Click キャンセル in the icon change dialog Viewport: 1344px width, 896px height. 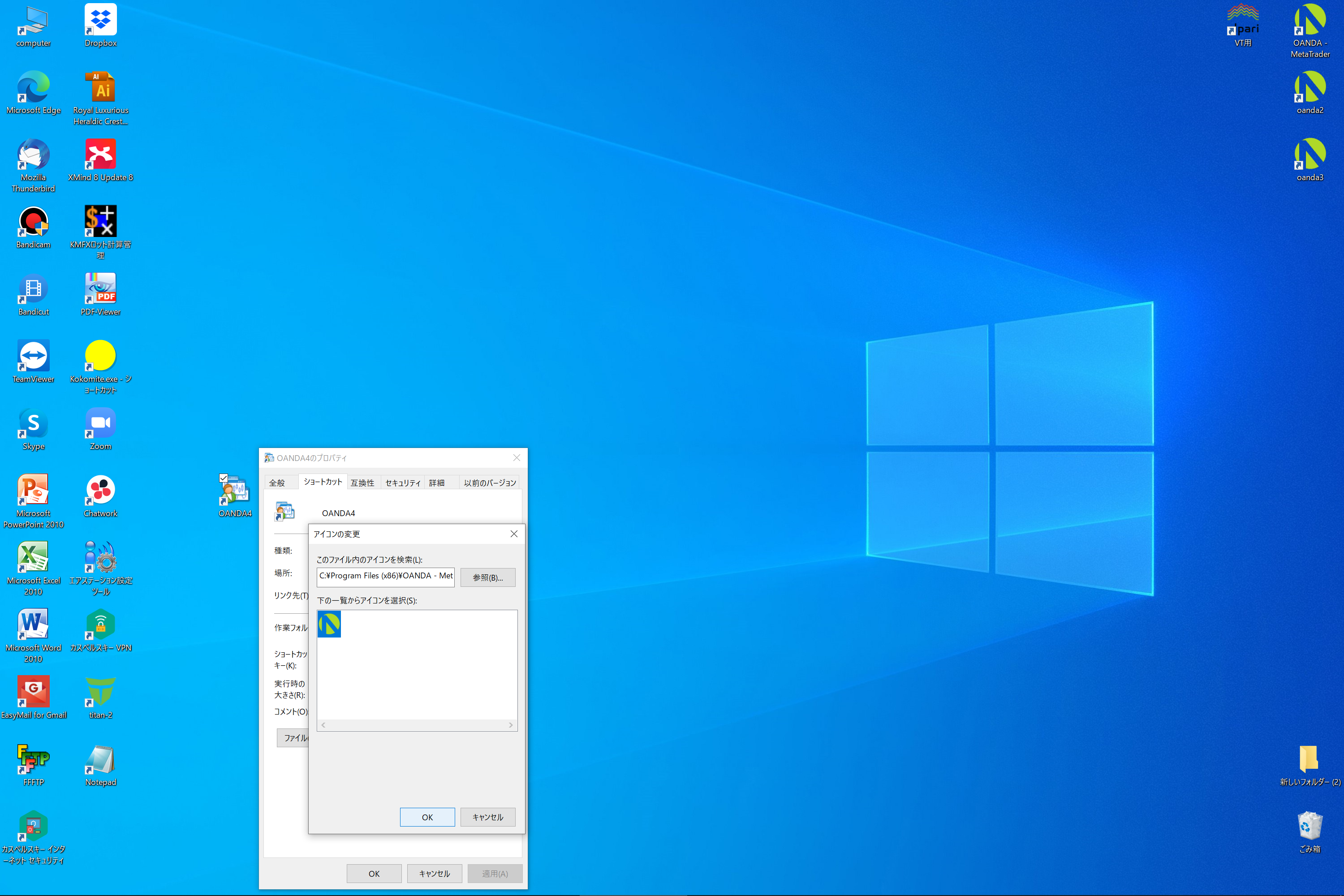click(x=487, y=817)
